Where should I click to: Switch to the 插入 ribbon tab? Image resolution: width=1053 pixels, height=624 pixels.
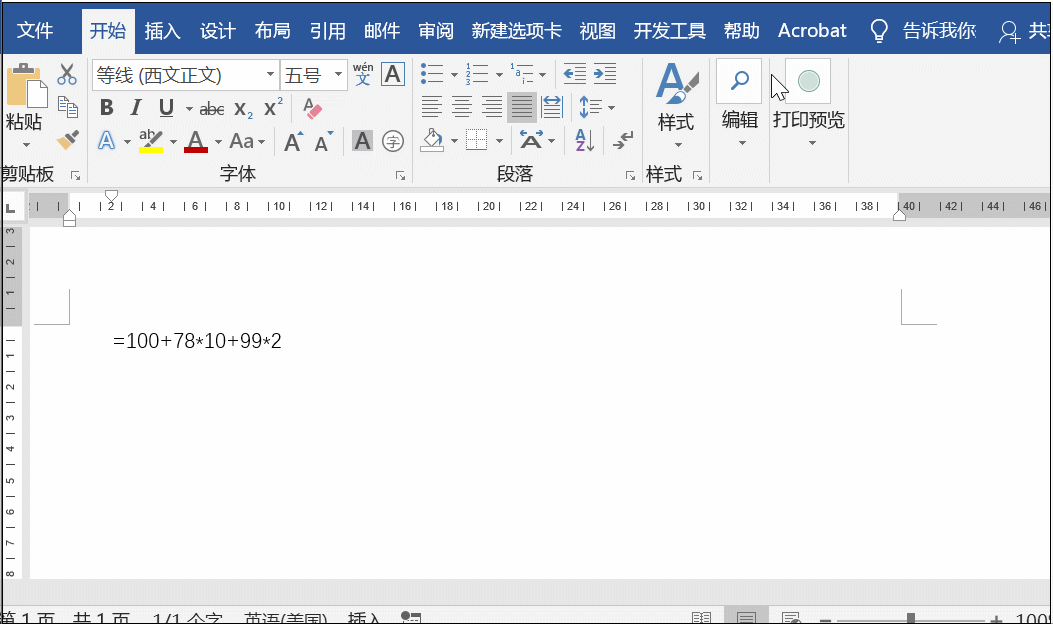163,31
